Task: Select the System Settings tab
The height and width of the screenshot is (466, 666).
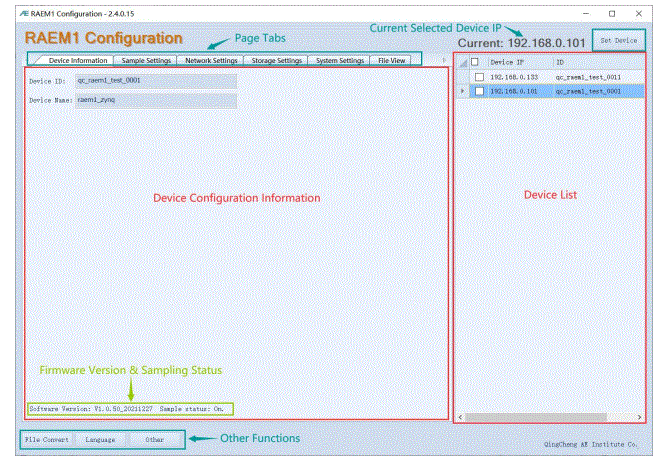Action: pos(339,60)
